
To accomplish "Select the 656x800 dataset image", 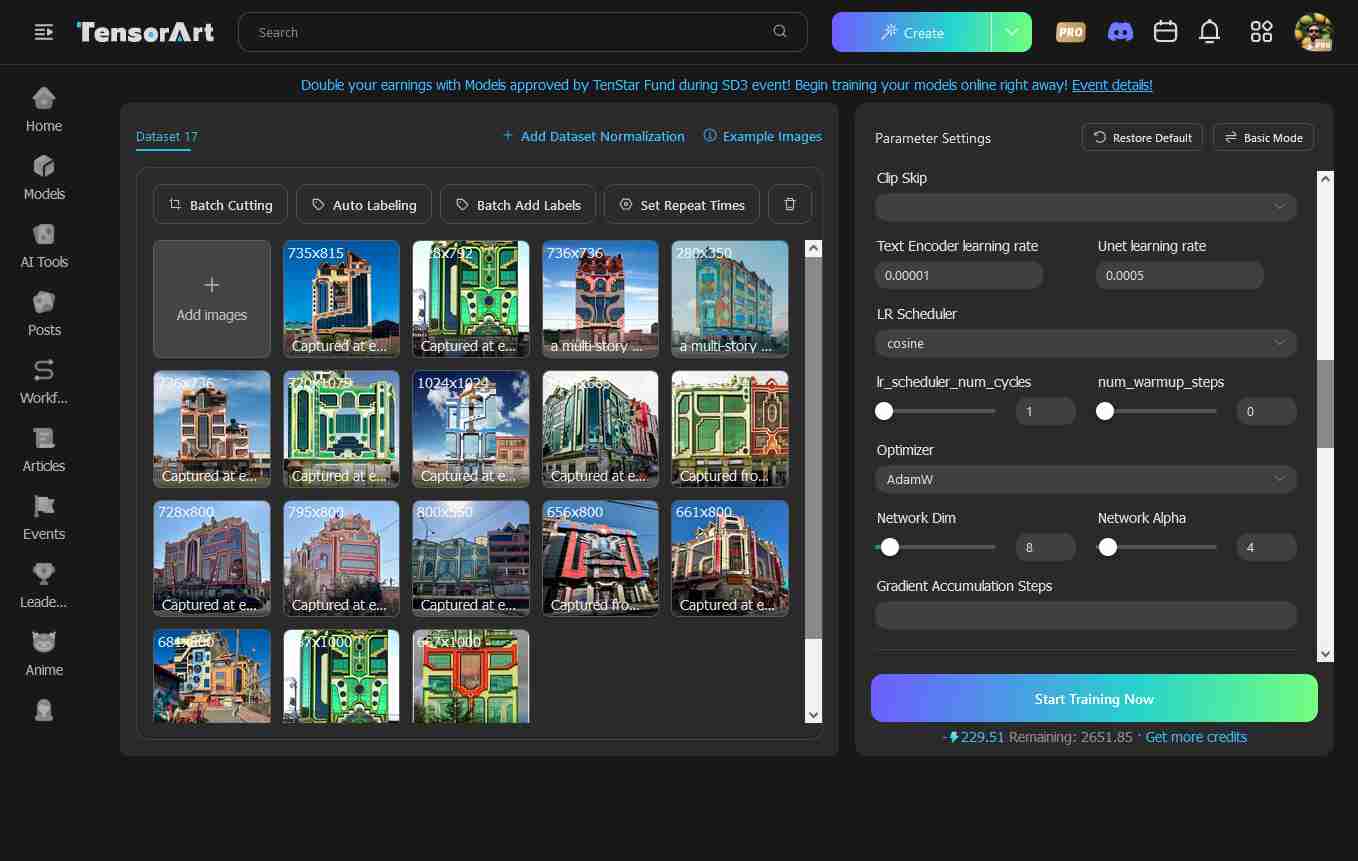I will [x=600, y=558].
